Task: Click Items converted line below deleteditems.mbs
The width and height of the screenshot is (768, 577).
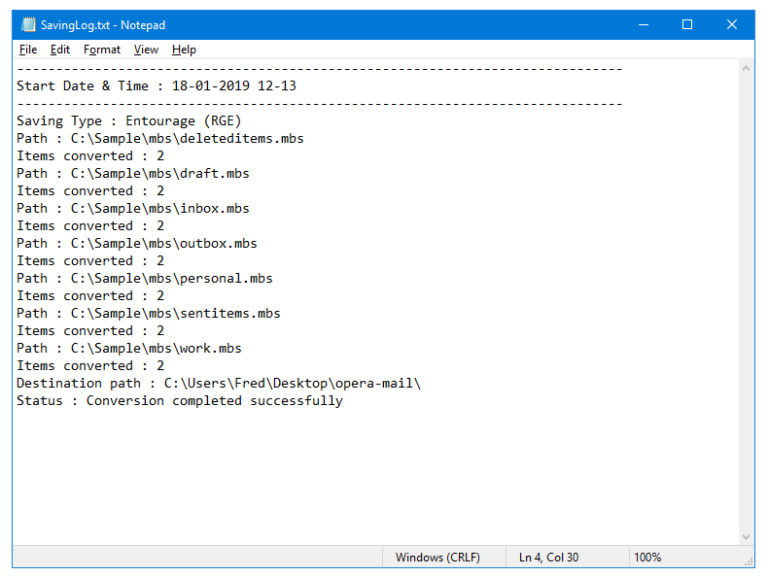Action: (90, 156)
